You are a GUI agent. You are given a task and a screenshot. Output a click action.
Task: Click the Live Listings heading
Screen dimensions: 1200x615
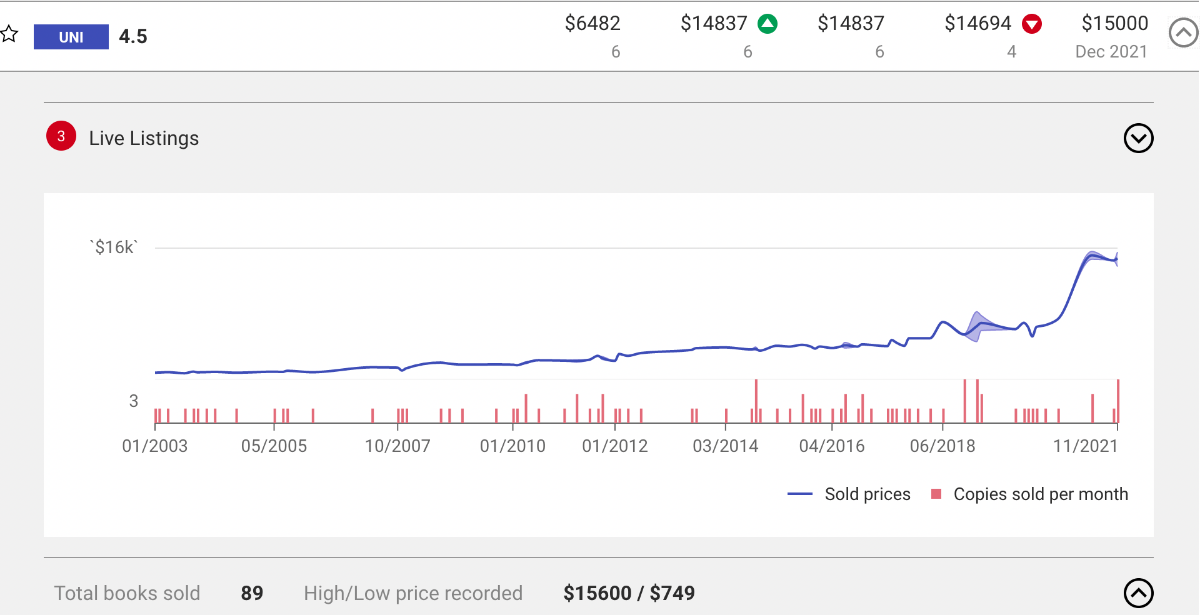point(144,138)
